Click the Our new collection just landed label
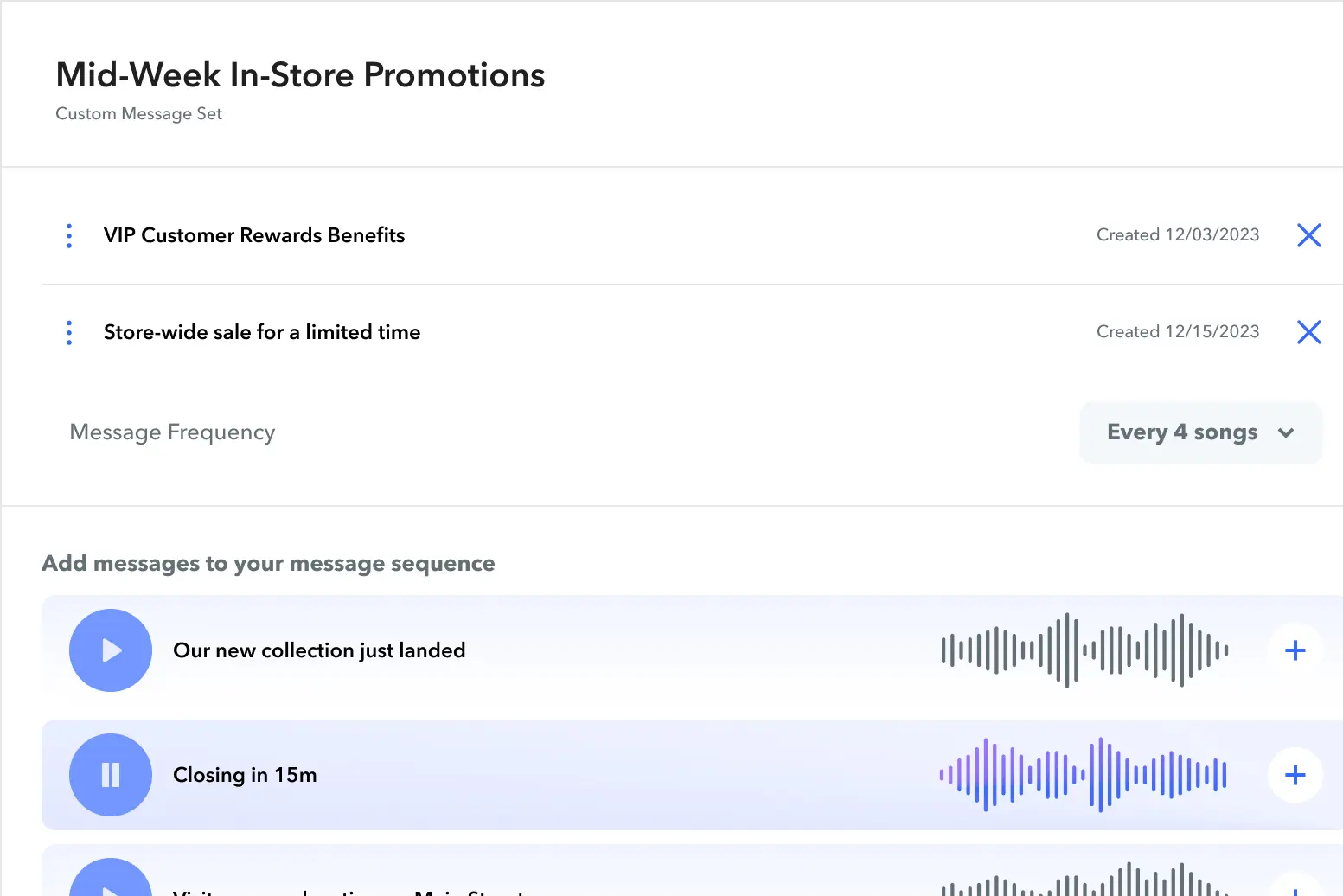This screenshot has height=896, width=1343. coord(319,650)
